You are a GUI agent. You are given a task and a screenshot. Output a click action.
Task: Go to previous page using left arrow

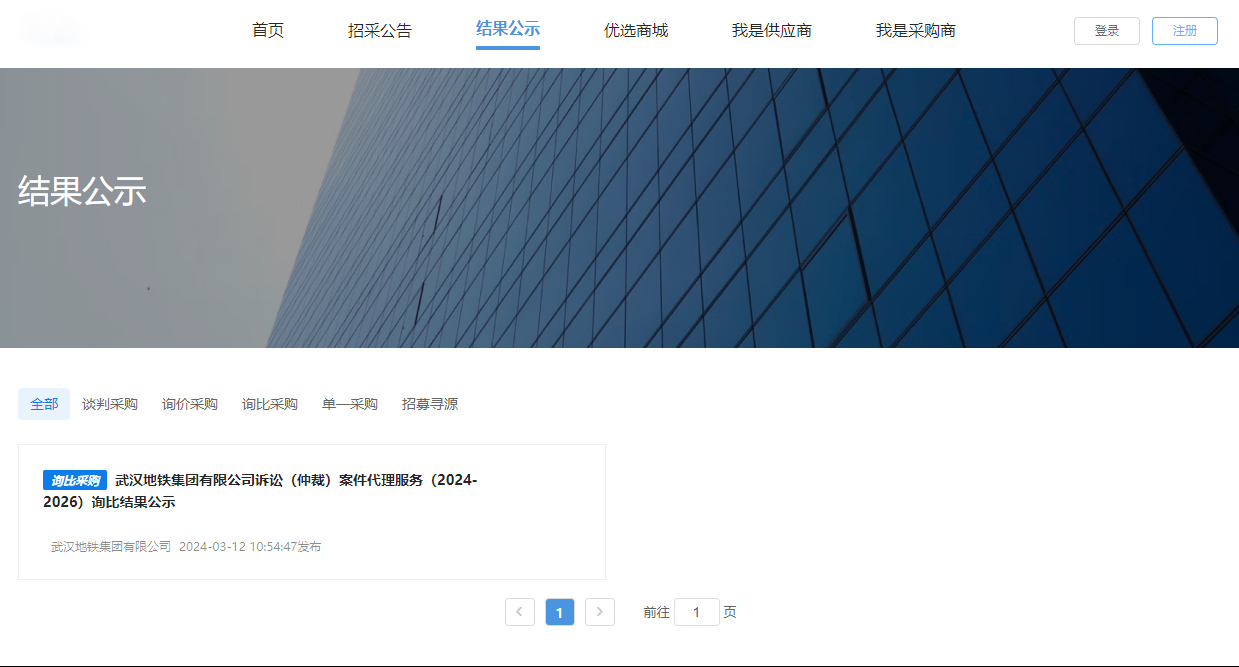pos(520,612)
